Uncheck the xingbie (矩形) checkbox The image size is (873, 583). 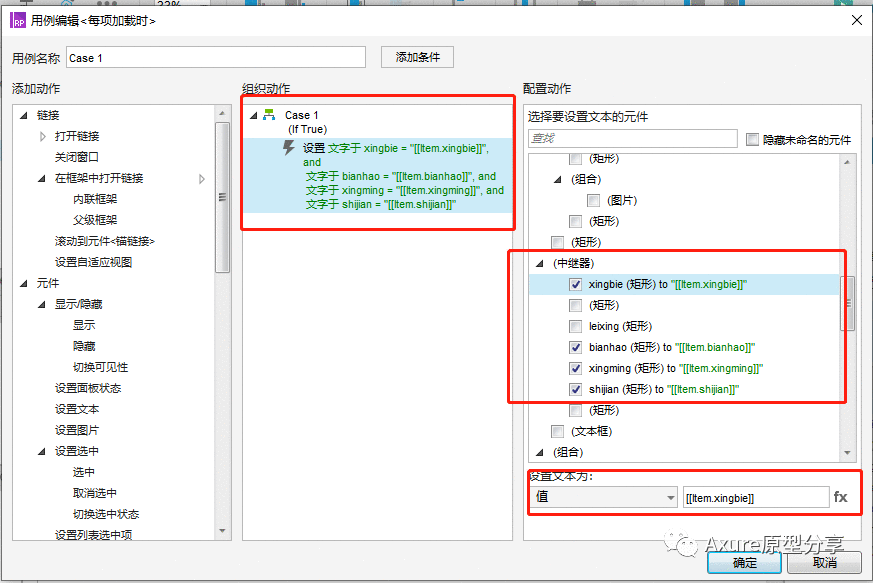[576, 285]
